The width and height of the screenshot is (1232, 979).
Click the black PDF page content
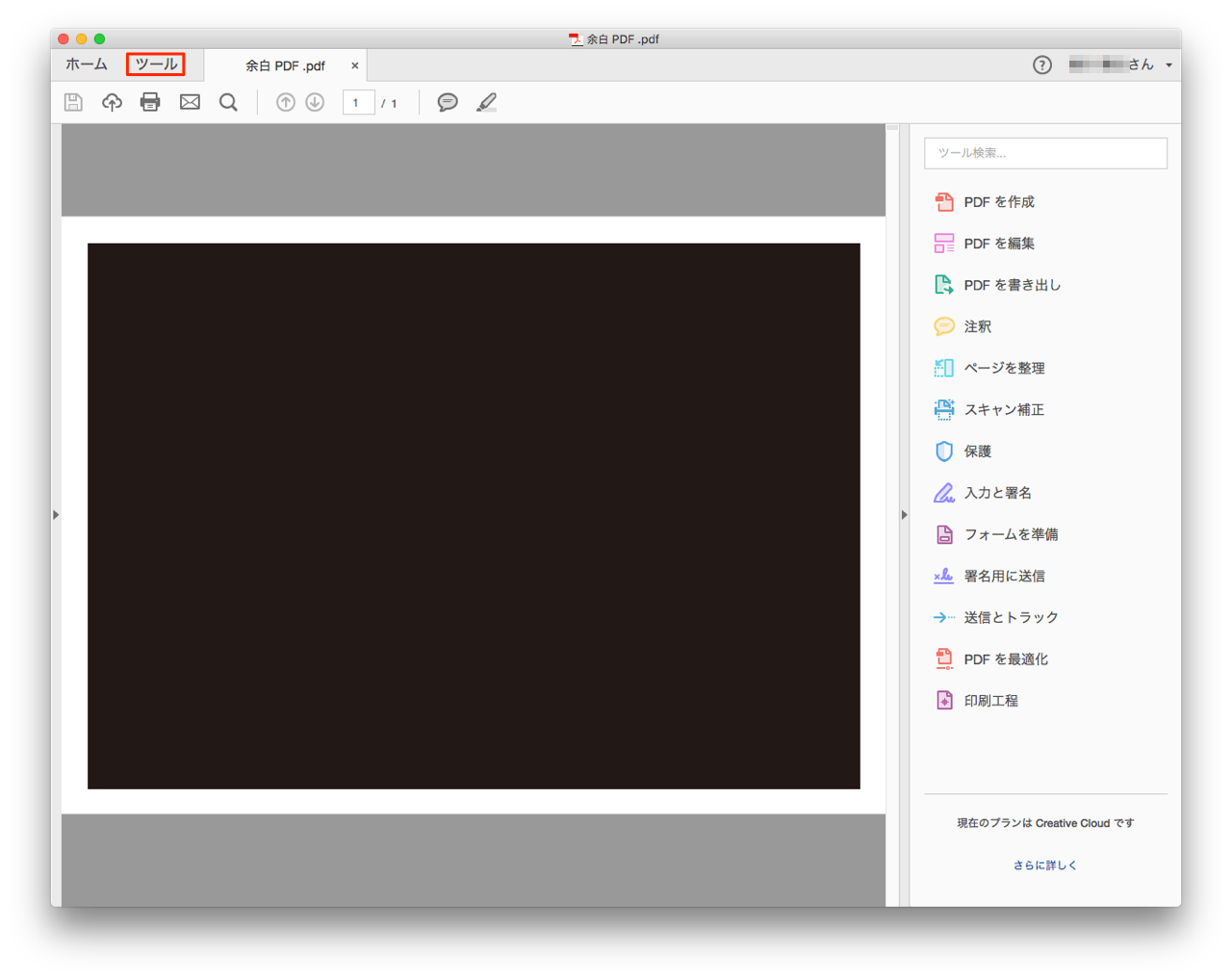(474, 516)
